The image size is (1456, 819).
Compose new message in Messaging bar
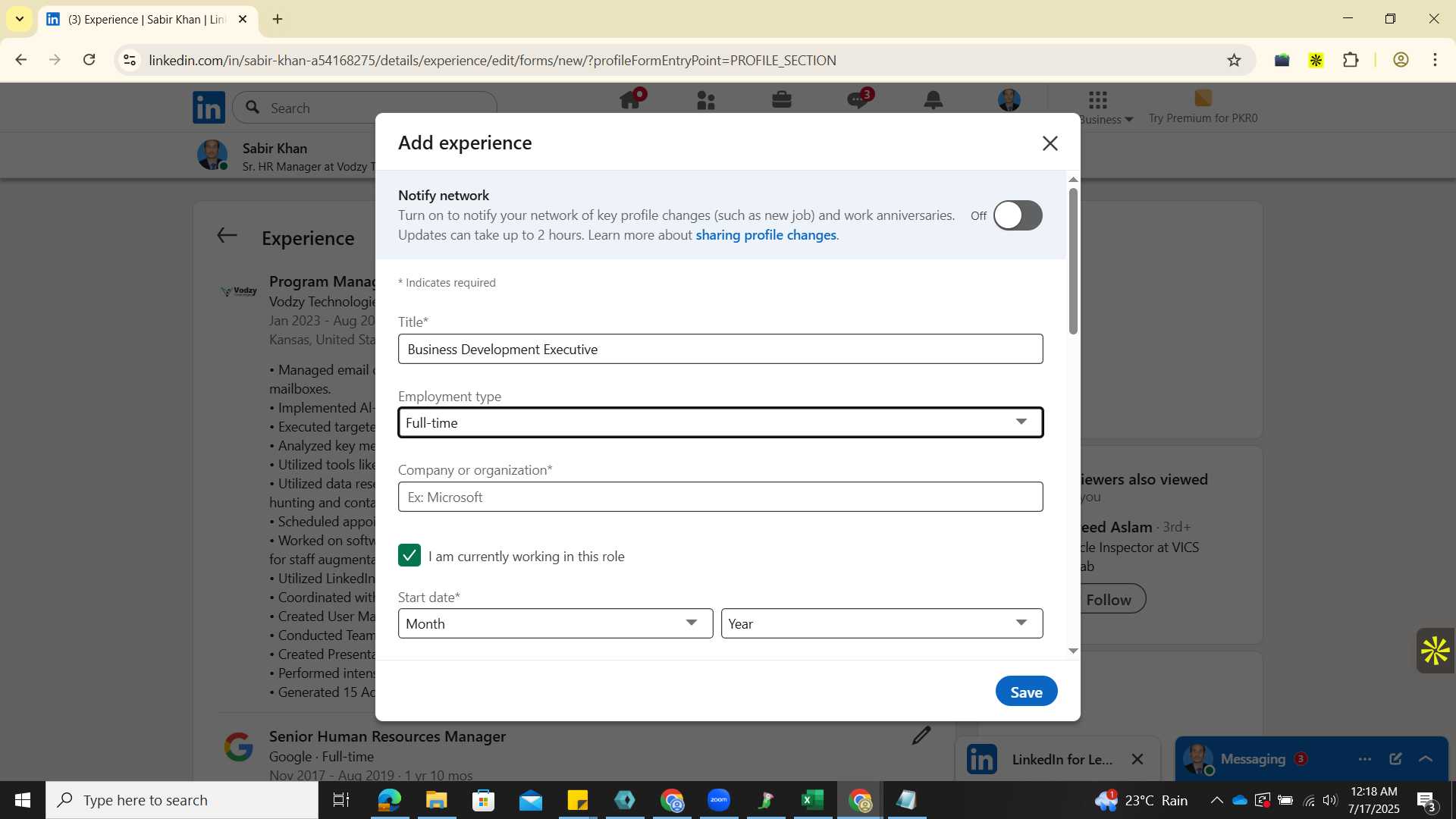1396,759
